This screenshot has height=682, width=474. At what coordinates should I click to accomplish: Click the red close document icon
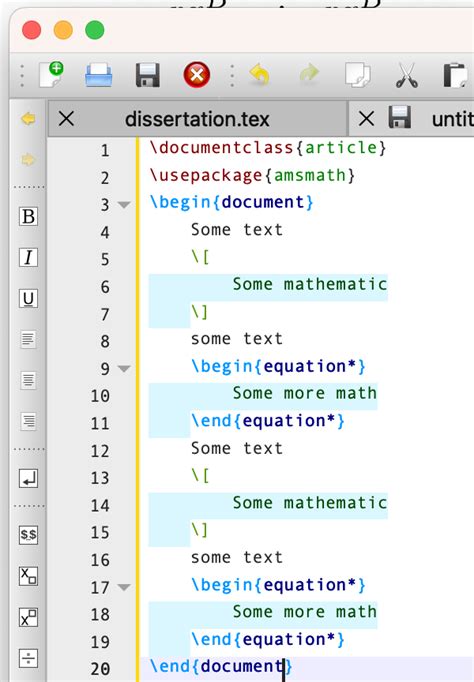[x=197, y=75]
